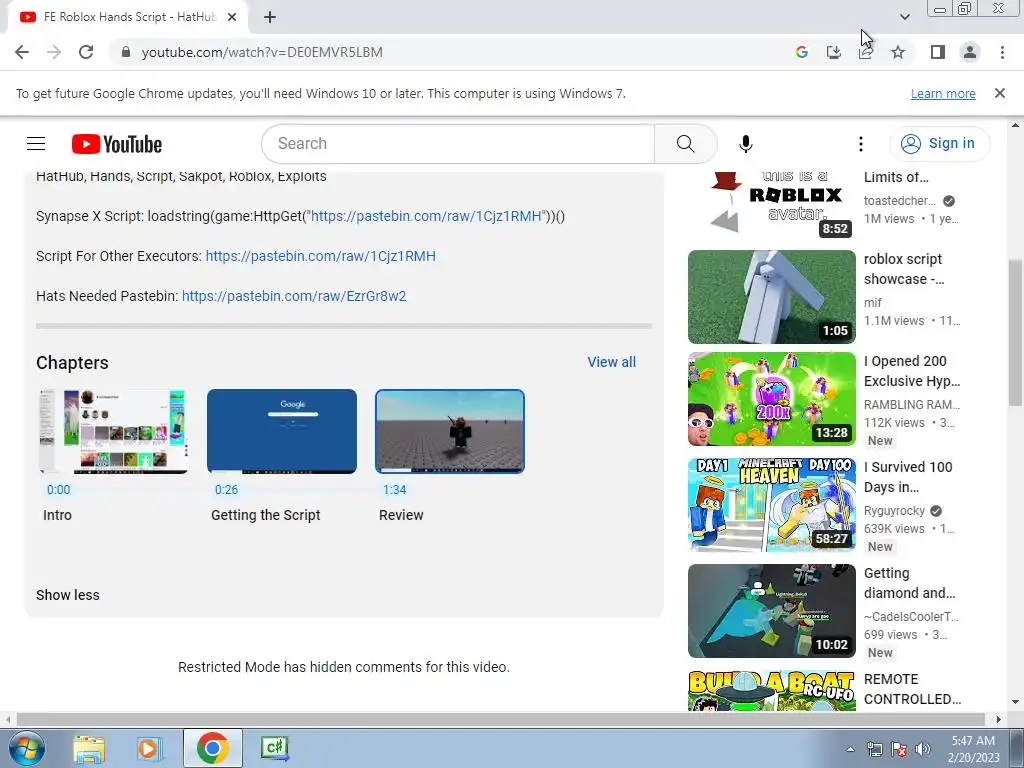Click the toastedcher channel name

point(899,200)
